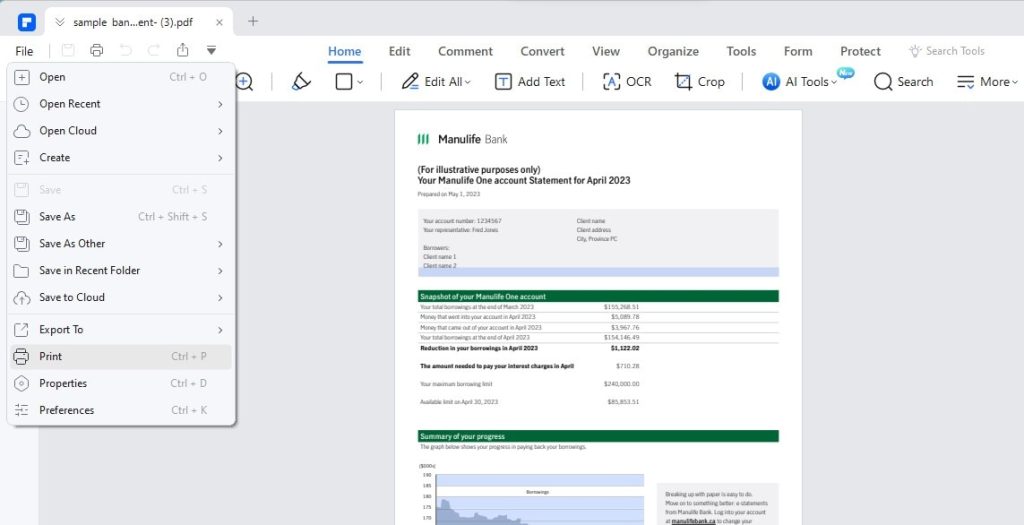Screen dimensions: 1024x525
Task: Click the Edit All pen icon
Action: (x=410, y=82)
